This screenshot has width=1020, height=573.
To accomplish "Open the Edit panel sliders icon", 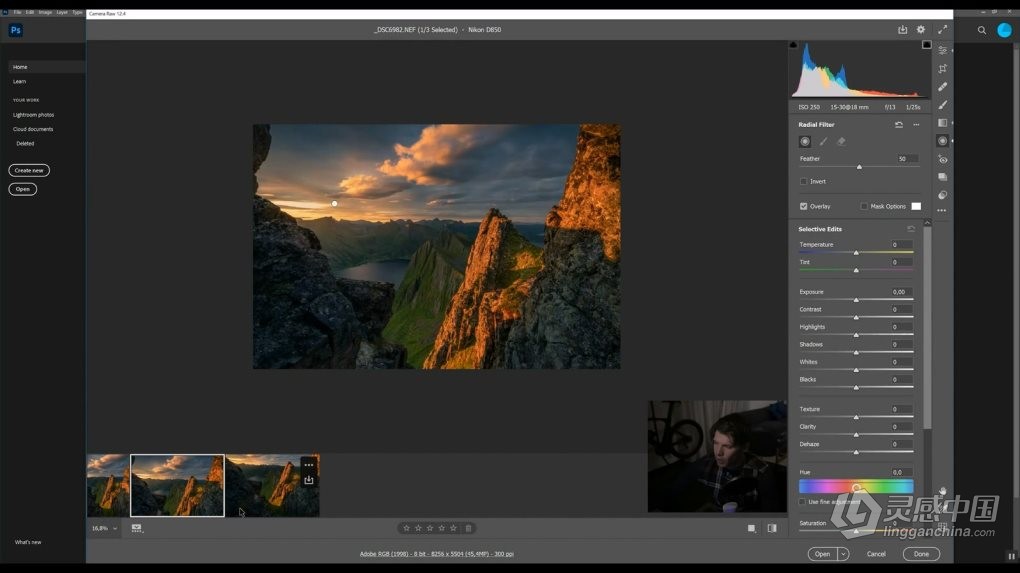I will (x=943, y=50).
